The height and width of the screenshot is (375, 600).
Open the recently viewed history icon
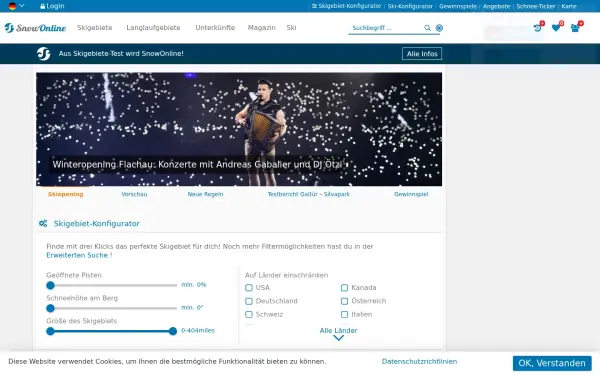click(538, 28)
